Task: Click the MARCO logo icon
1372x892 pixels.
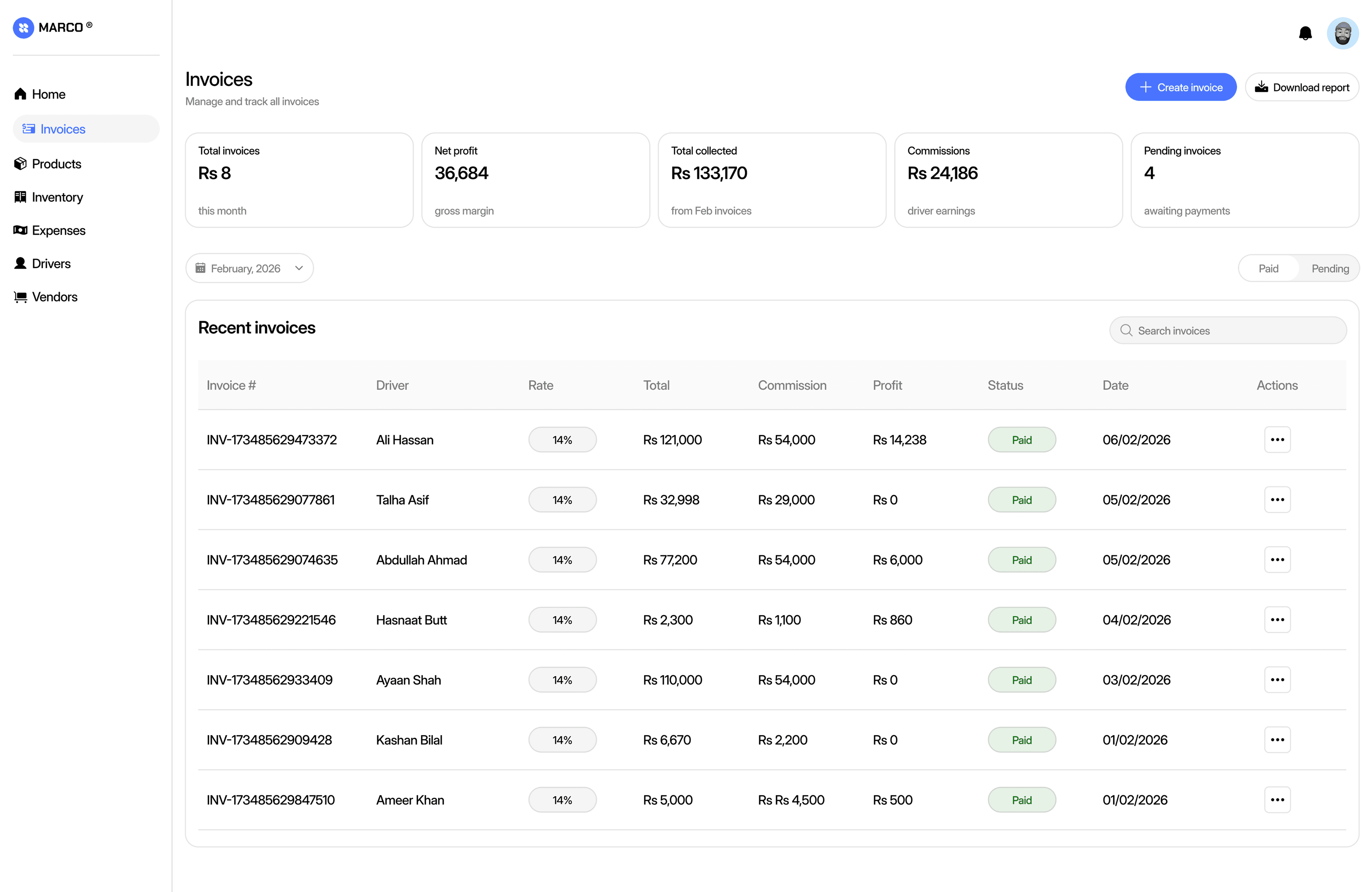Action: coord(24,28)
